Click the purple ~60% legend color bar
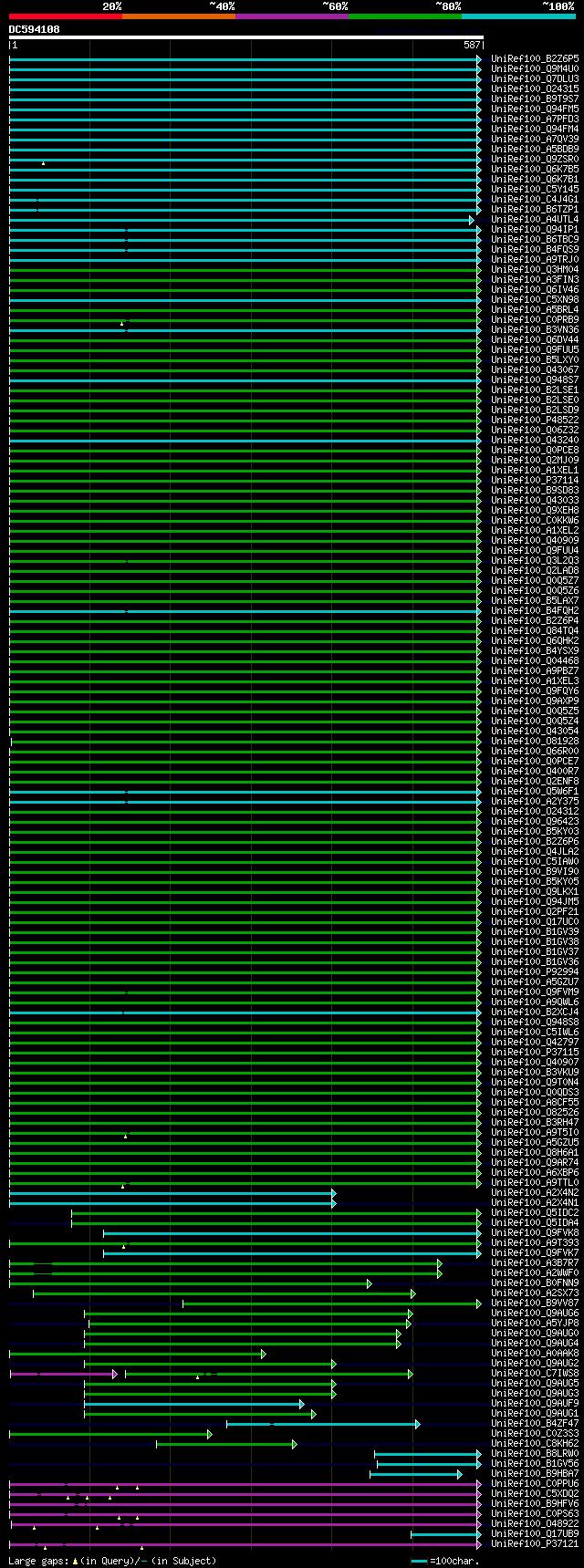 point(291,16)
